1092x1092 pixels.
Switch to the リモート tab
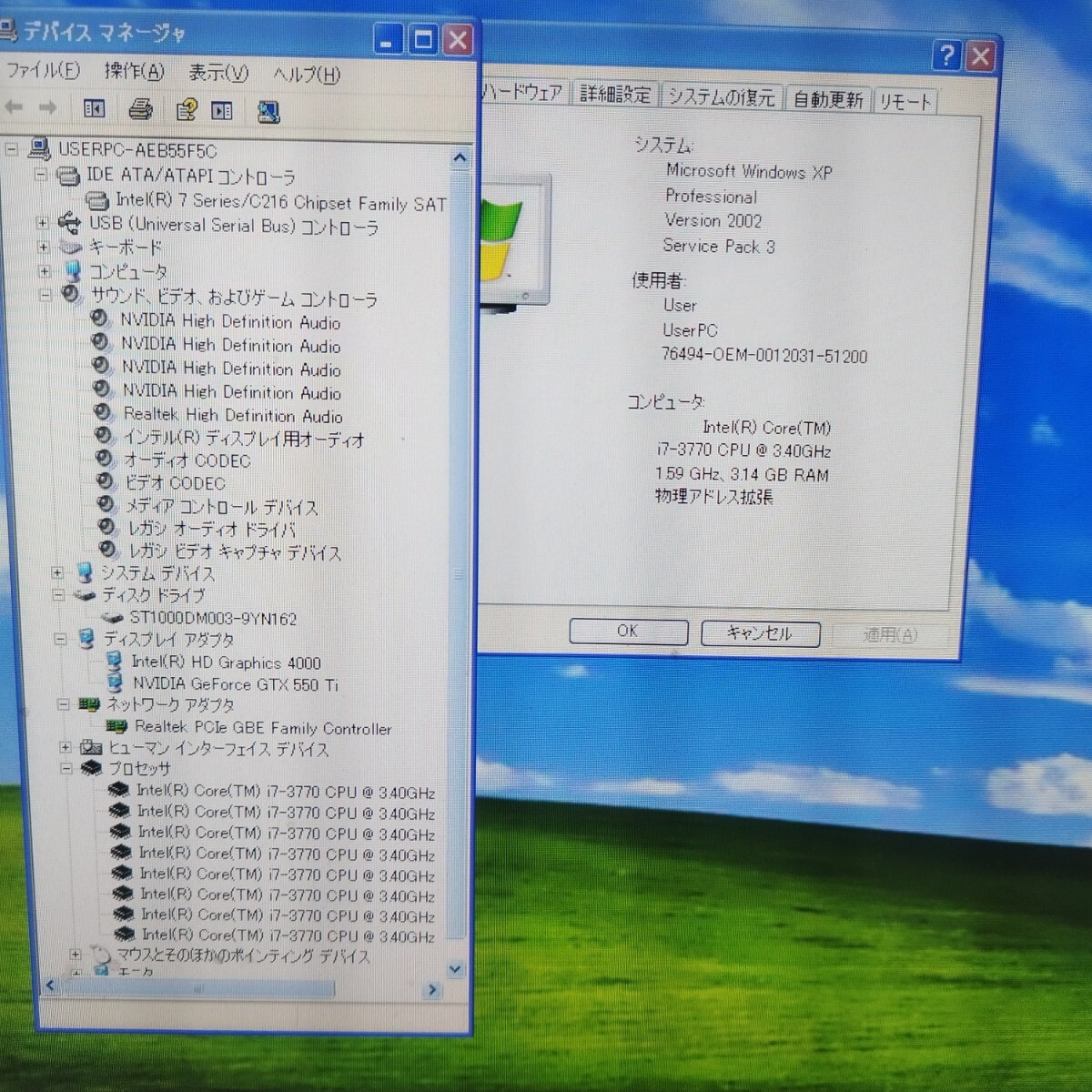pos(905,102)
